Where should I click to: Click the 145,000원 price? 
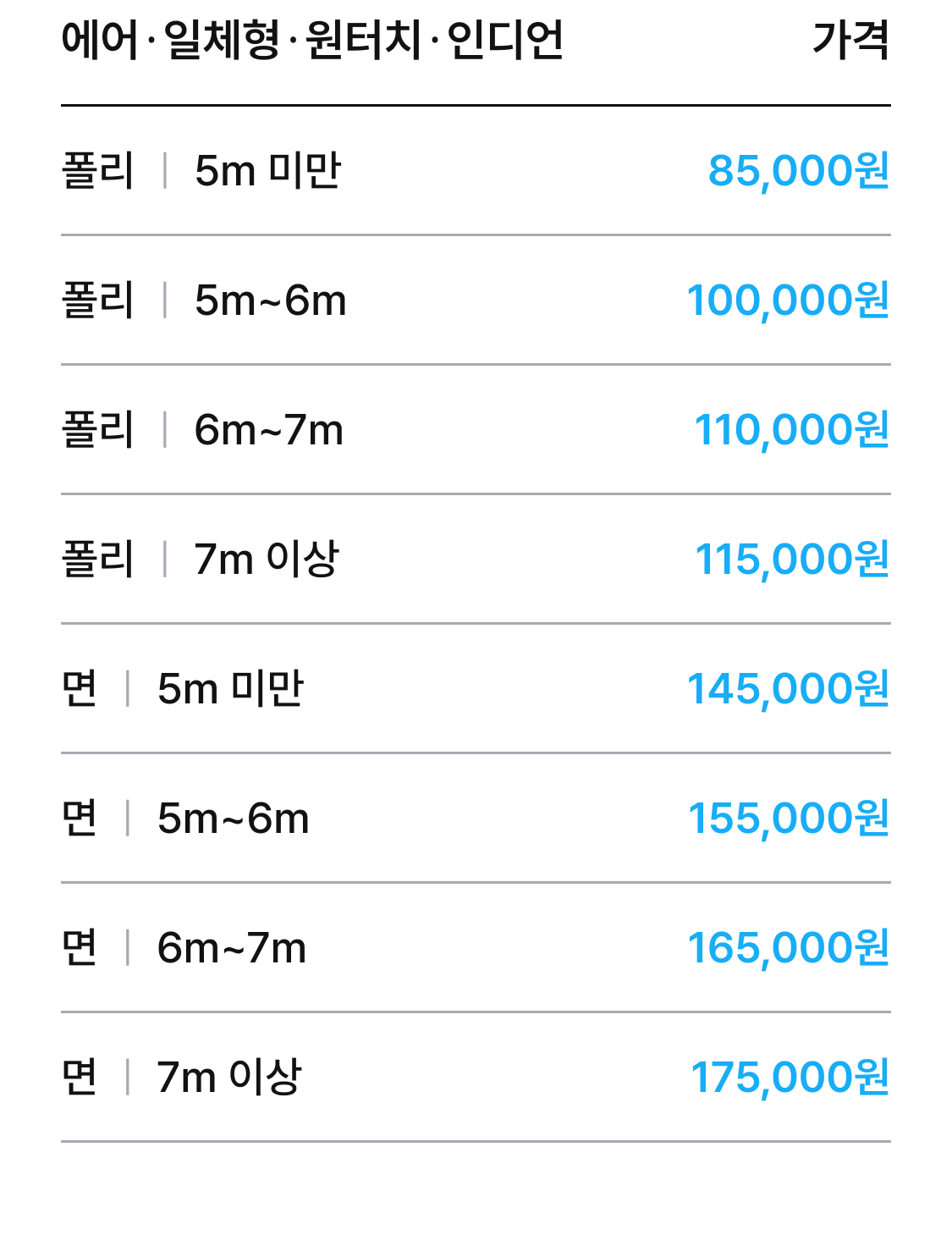[787, 689]
